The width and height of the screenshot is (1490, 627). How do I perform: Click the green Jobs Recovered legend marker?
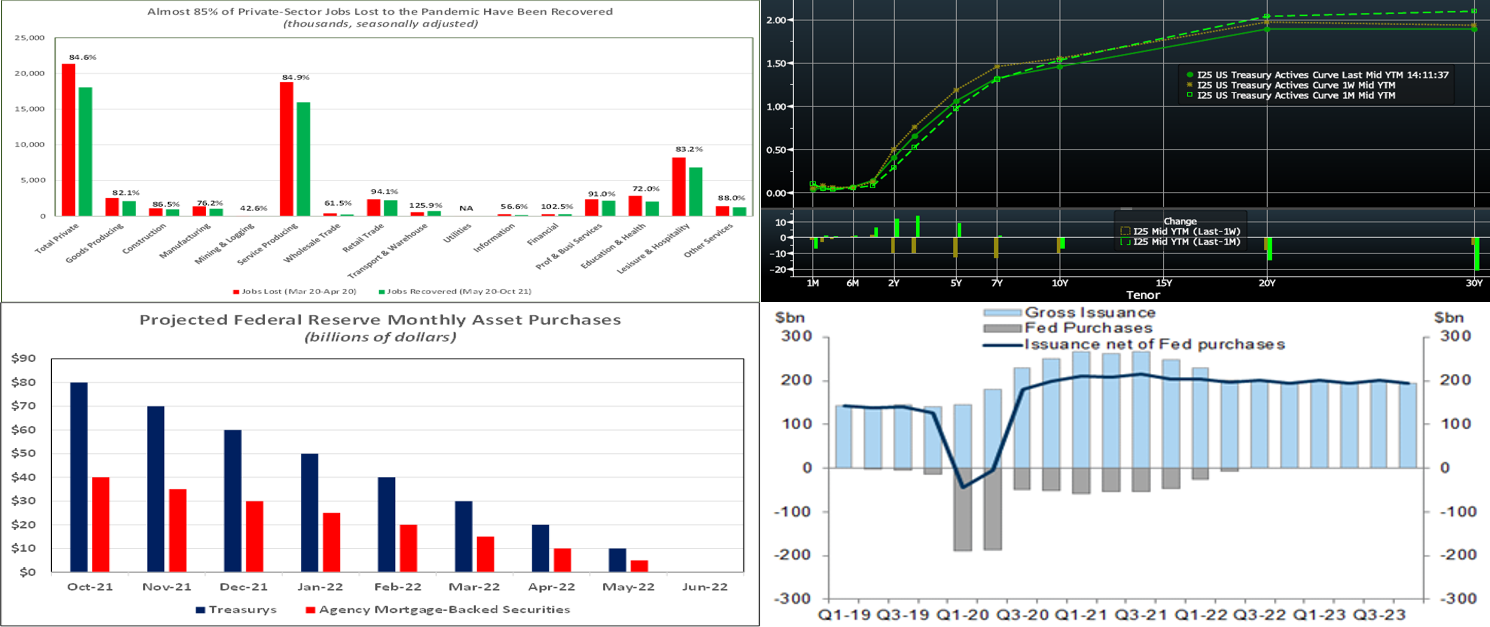coord(383,291)
